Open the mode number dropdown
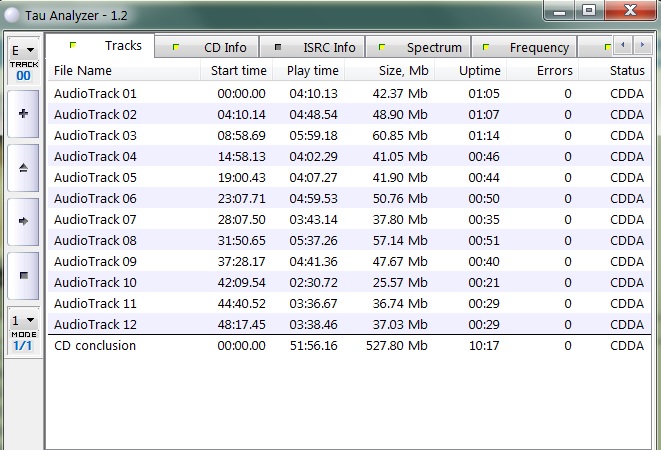This screenshot has width=661, height=450. pos(23,321)
